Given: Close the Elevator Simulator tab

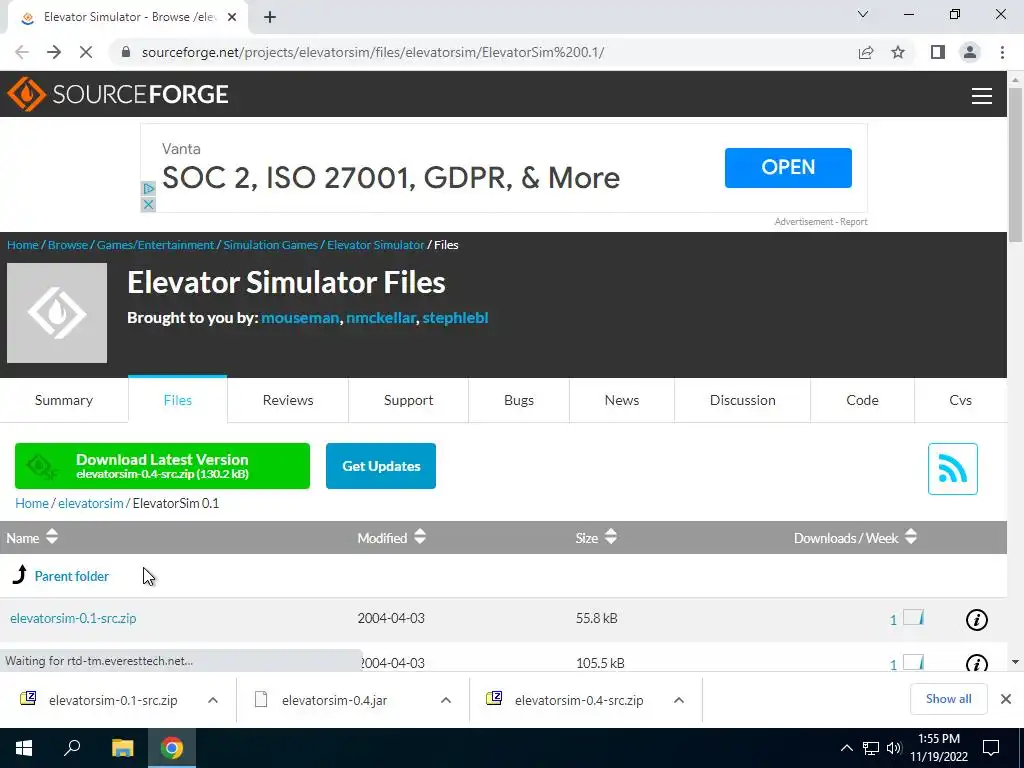Looking at the screenshot, I should click(x=232, y=17).
